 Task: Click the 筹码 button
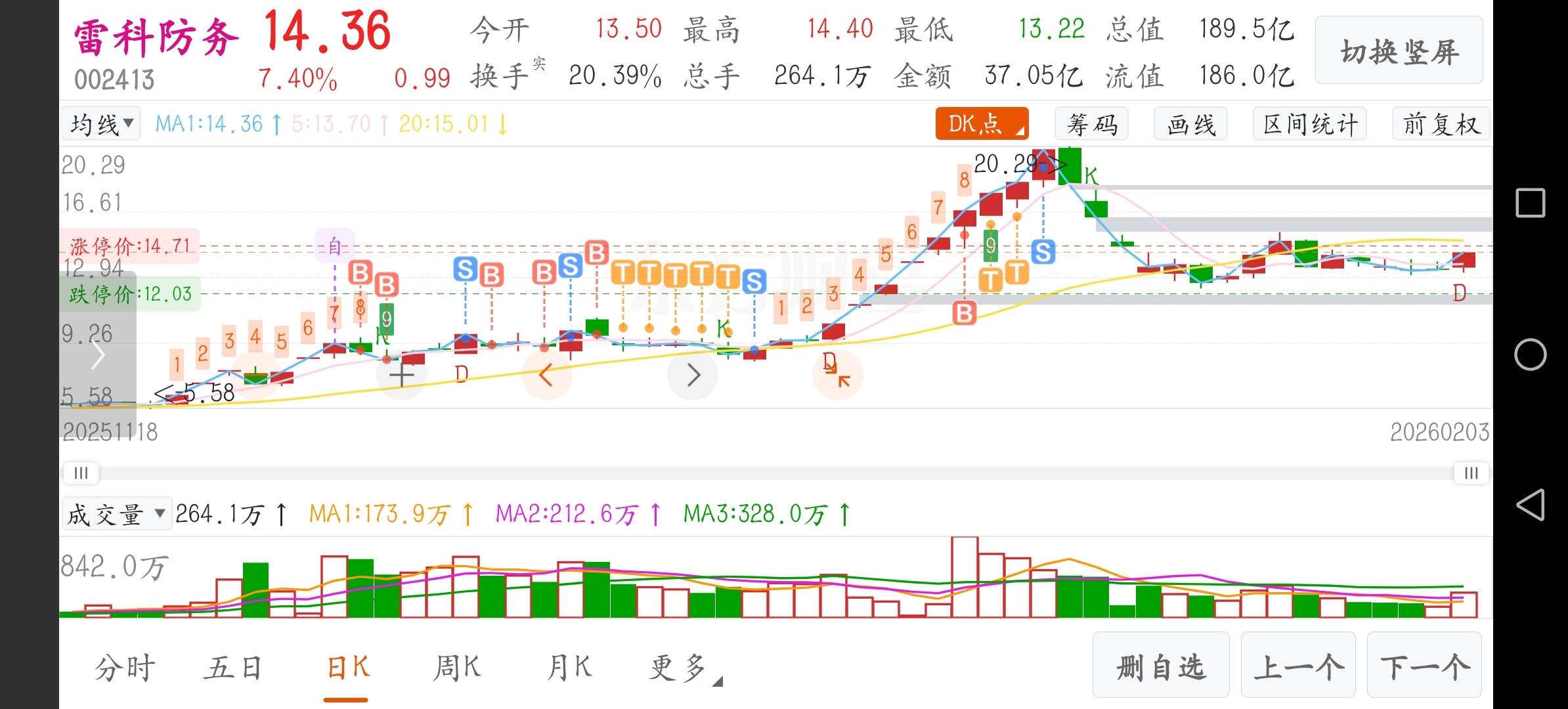coord(1091,124)
